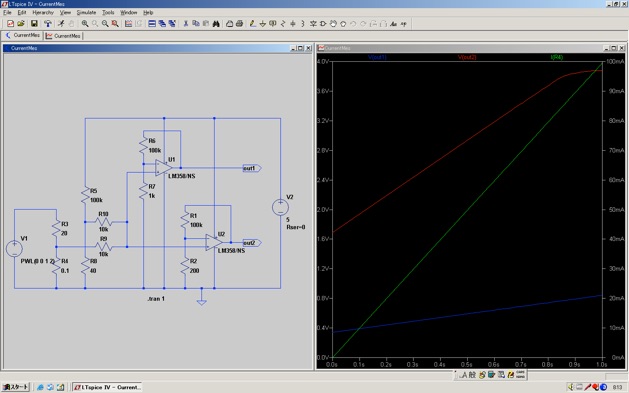The height and width of the screenshot is (393, 629).
Task: Click the I(R4) trace label
Action: coord(557,57)
